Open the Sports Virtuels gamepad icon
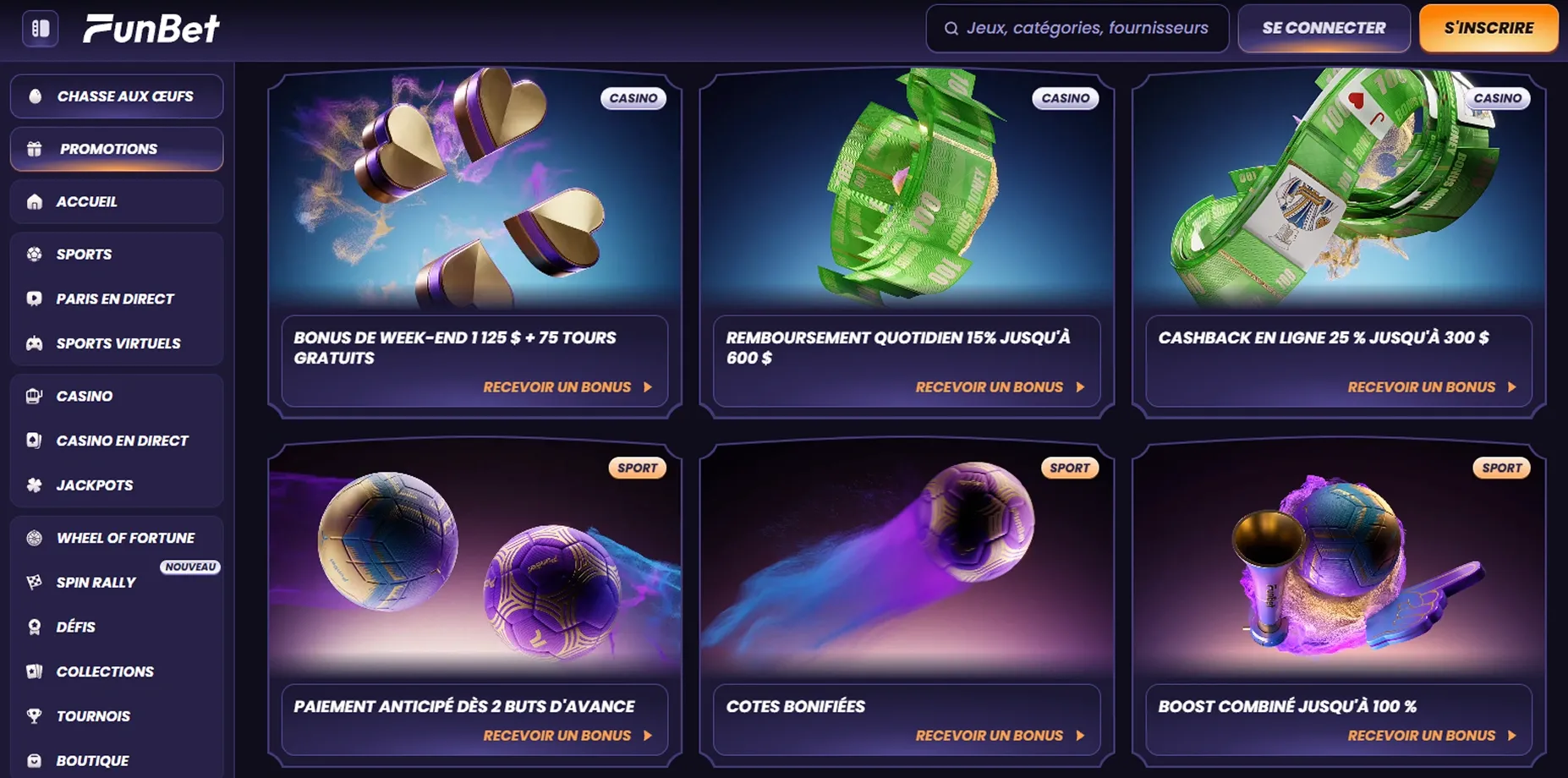The width and height of the screenshot is (1568, 778). [35, 343]
